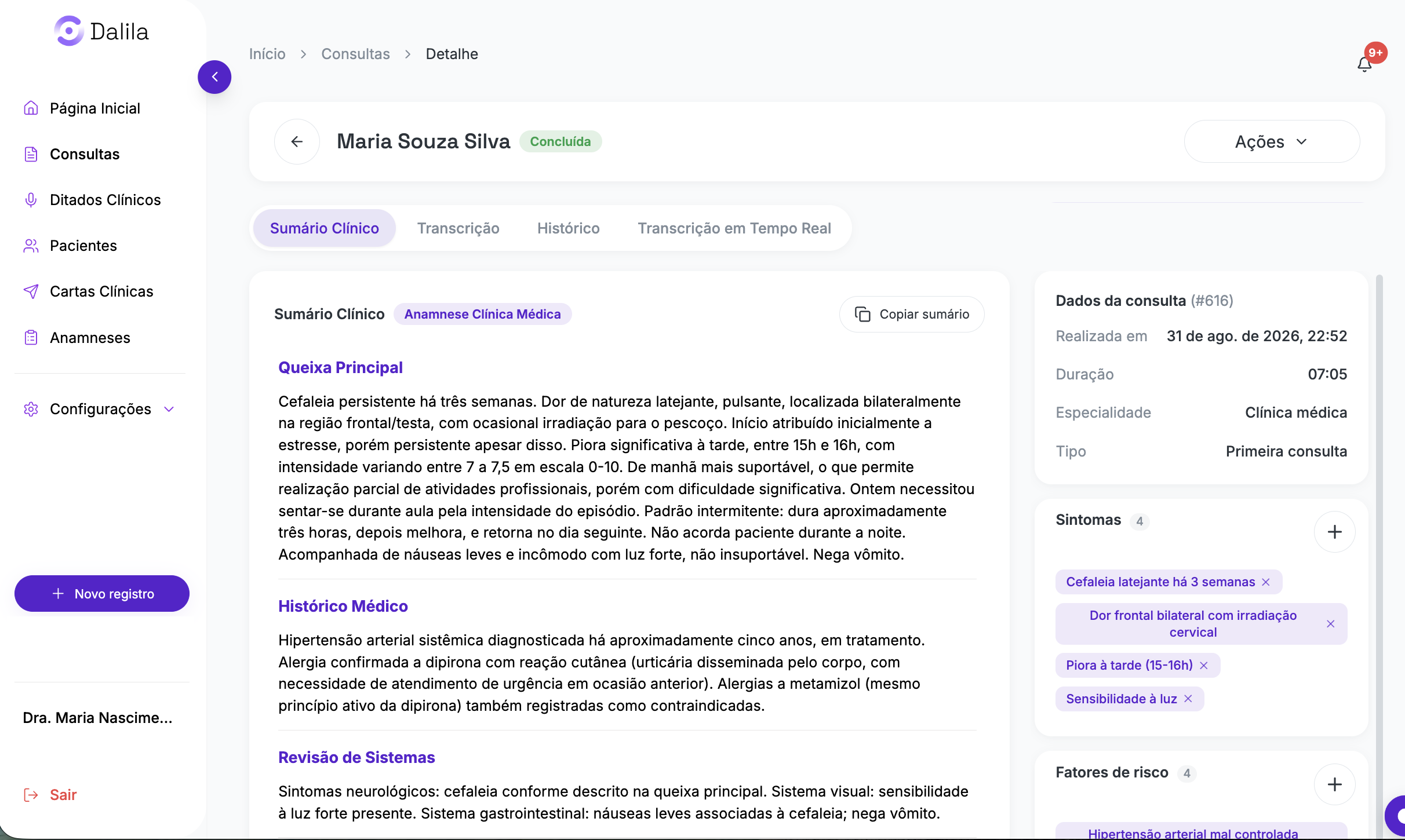Click the Copiar sumário button
Viewport: 1405px width, 840px height.
(x=912, y=314)
